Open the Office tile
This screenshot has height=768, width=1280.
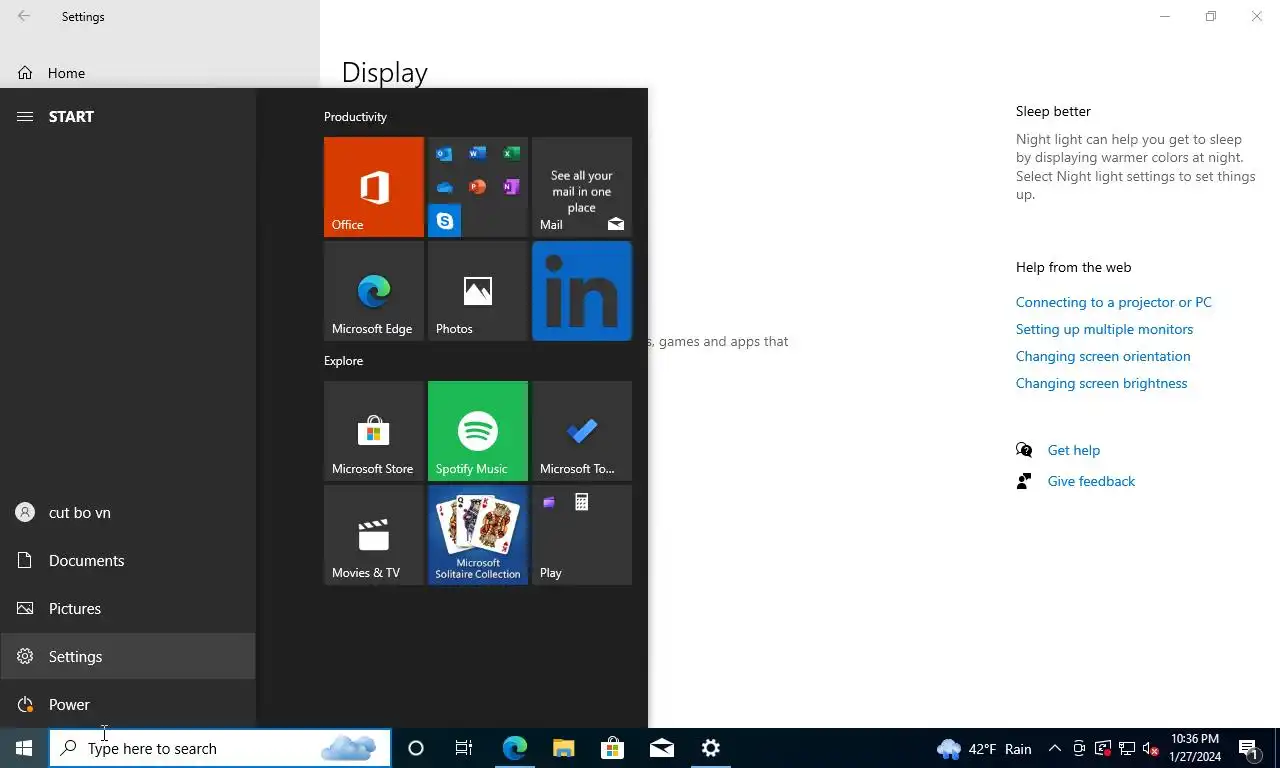click(374, 187)
